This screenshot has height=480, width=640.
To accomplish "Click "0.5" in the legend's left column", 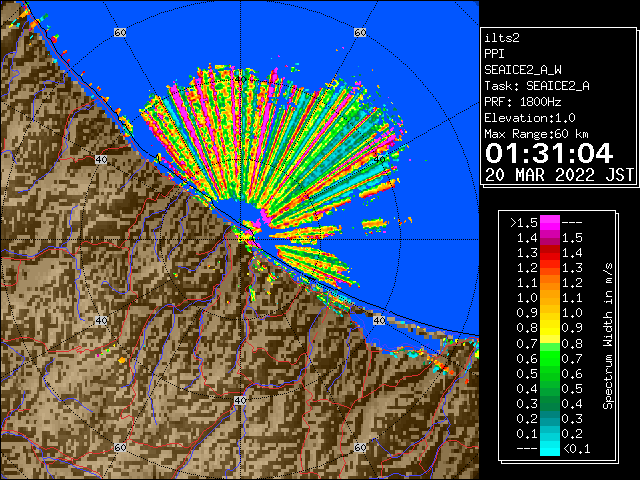I will [527, 373].
